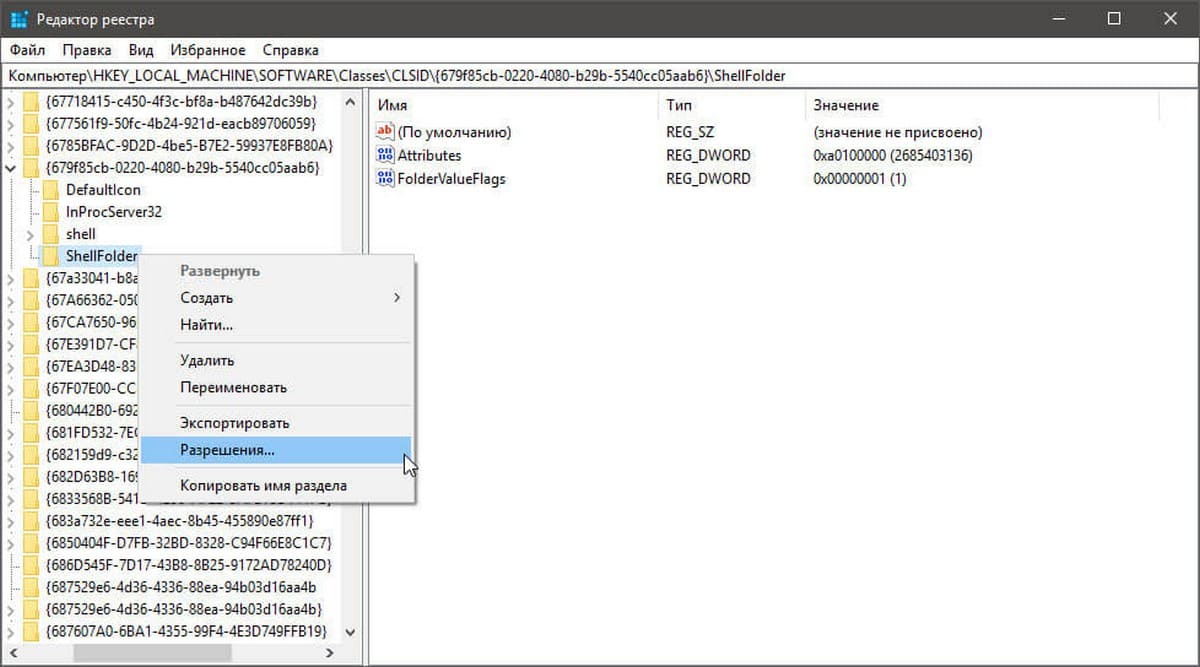Click folder icon of {6850404F-D7FB-32BD-8328-C94F66E8C1C7}
The width and height of the screenshot is (1200, 667).
(31, 542)
